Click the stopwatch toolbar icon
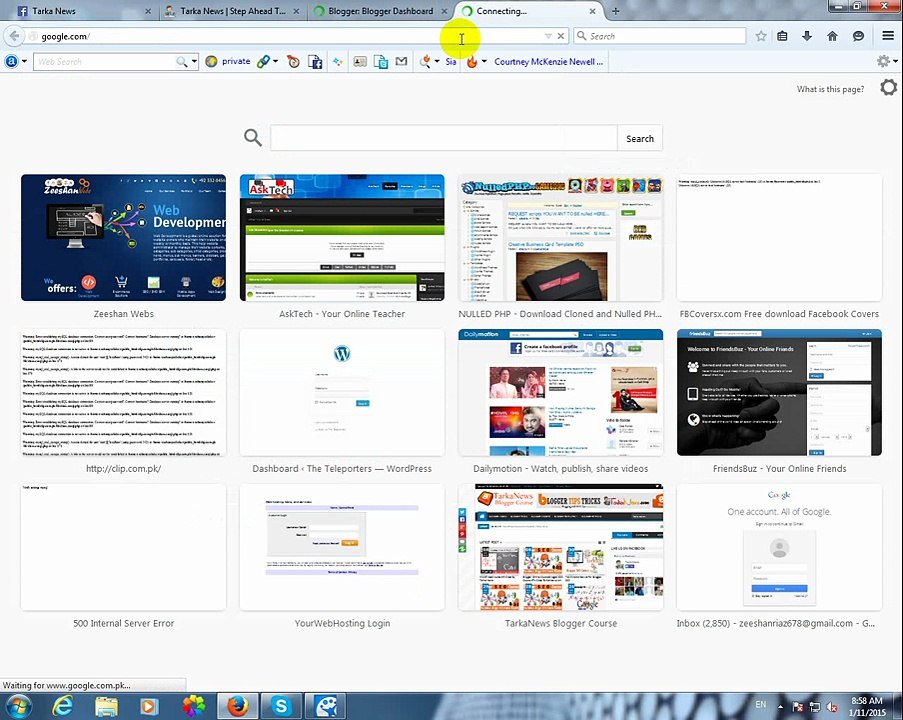 click(x=293, y=62)
